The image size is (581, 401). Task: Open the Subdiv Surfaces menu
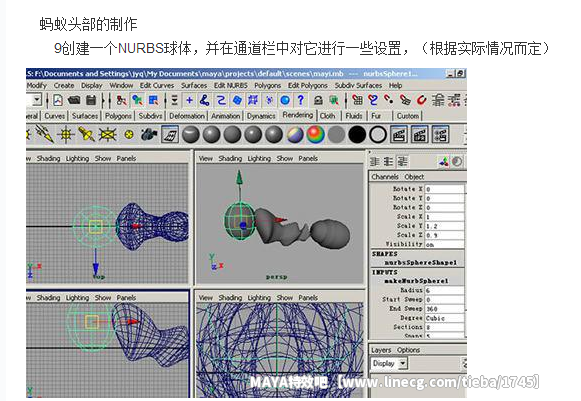pos(358,86)
